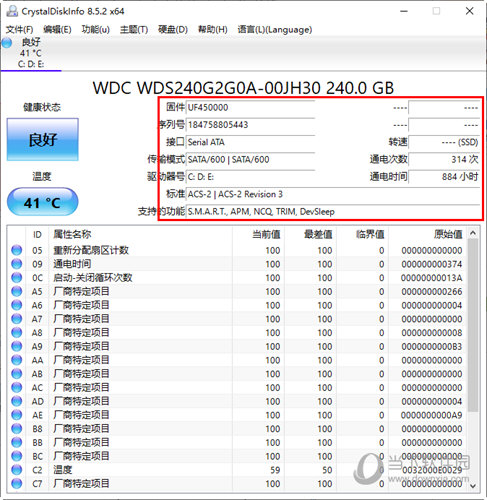The width and height of the screenshot is (487, 500).
Task: Click the status circle for attribute BC
Action: coord(17,456)
